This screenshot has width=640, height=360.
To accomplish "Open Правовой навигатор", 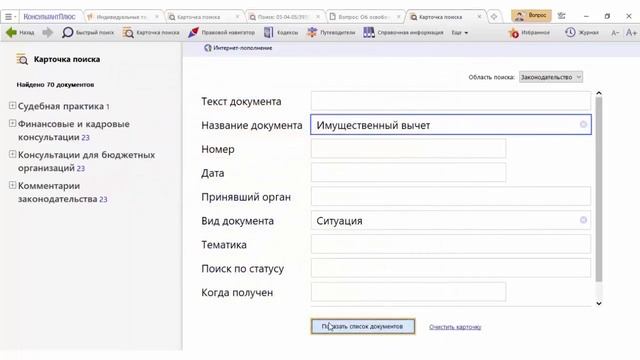I will click(x=221, y=32).
